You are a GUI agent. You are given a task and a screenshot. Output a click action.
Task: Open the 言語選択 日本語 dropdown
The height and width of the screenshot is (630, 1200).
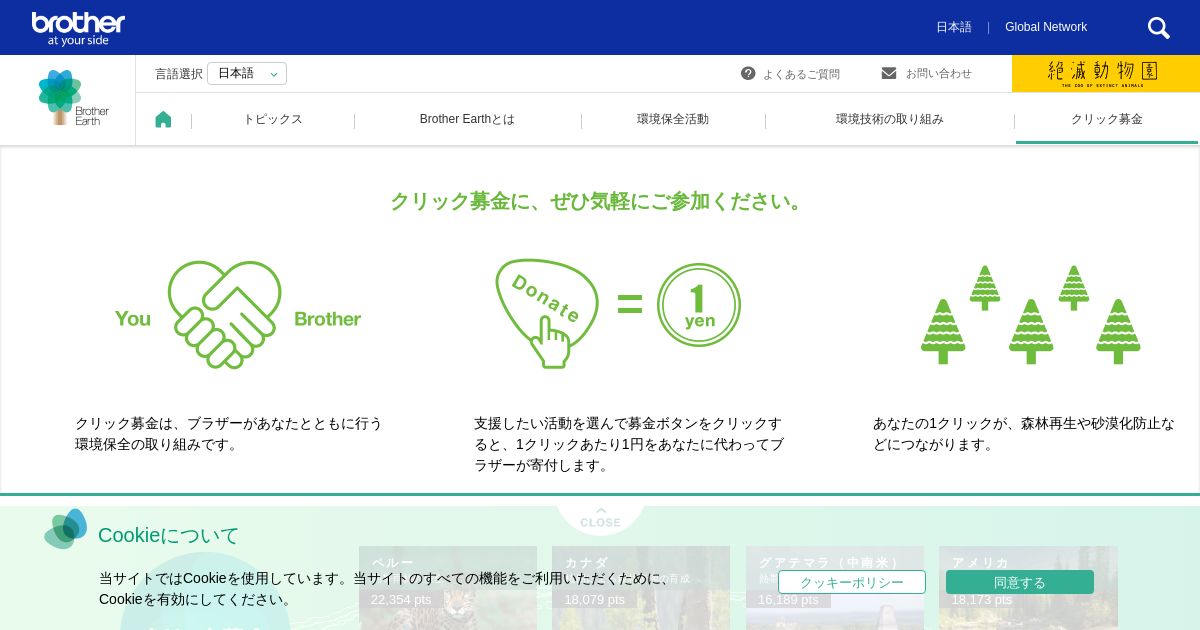[x=247, y=73]
